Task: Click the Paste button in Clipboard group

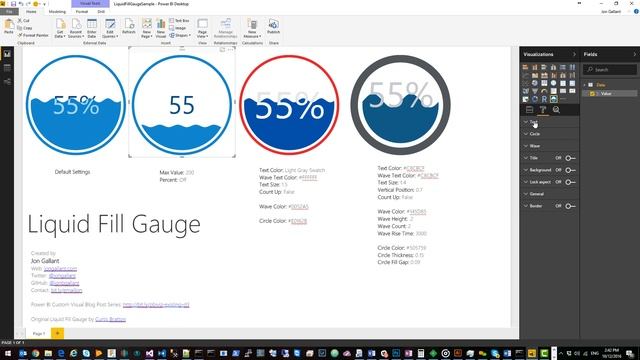Action: (9, 27)
